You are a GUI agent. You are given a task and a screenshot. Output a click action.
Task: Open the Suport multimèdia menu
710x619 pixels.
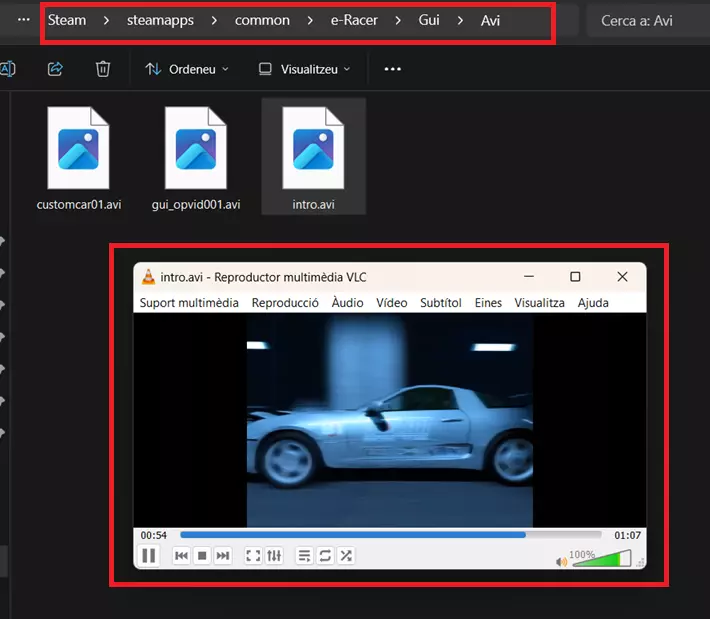pos(189,303)
